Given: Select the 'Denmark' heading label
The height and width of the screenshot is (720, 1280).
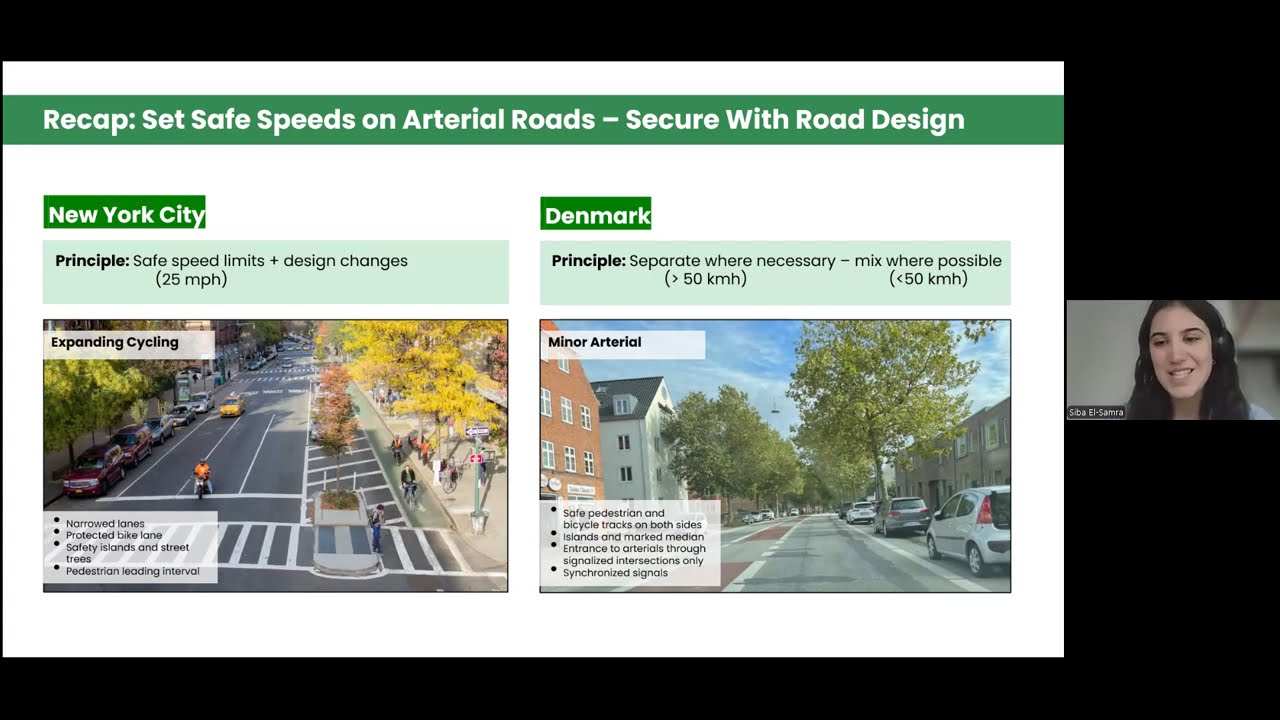Looking at the screenshot, I should pos(596,214).
